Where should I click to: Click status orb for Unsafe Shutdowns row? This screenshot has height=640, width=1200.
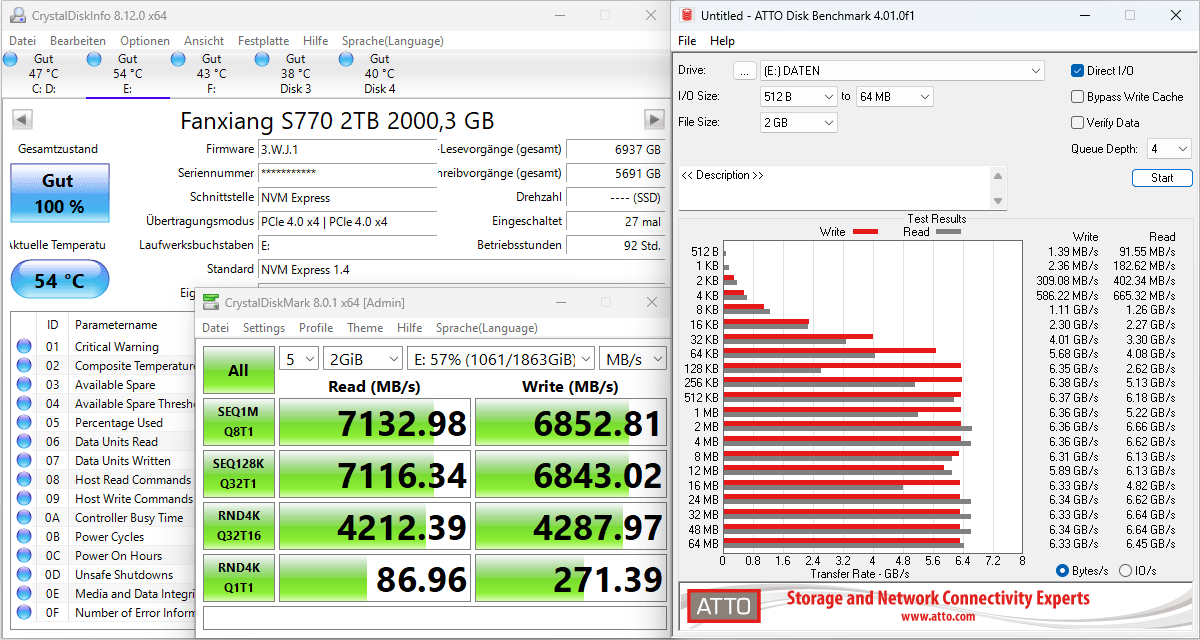(24, 575)
